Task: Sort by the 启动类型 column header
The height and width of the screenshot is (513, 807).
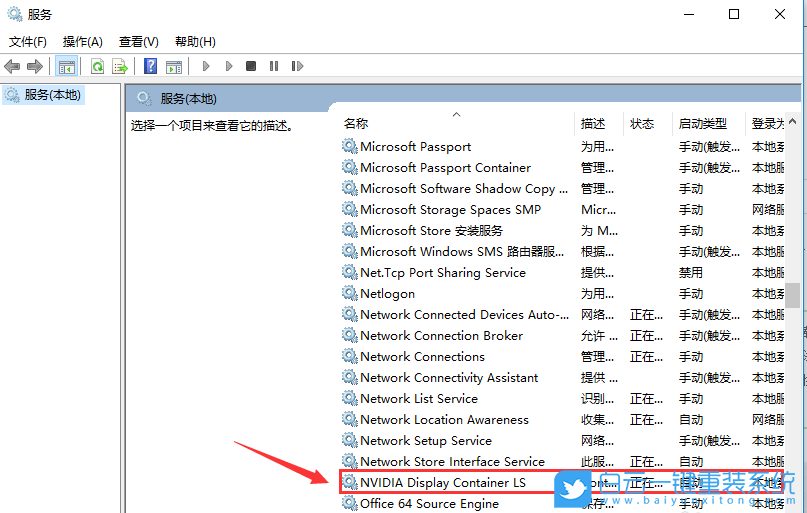Action: tap(703, 124)
